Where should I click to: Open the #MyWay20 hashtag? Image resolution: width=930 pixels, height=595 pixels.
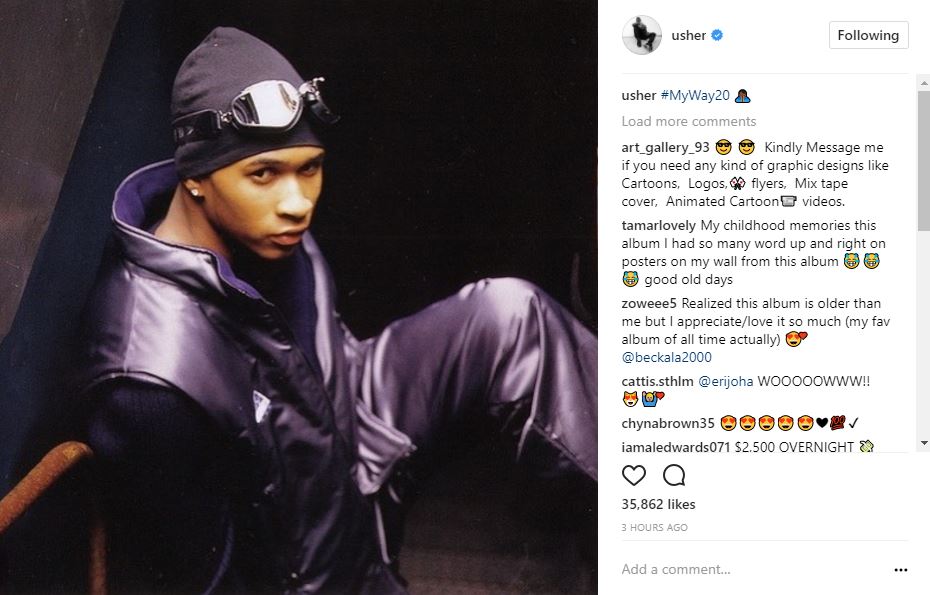point(695,96)
